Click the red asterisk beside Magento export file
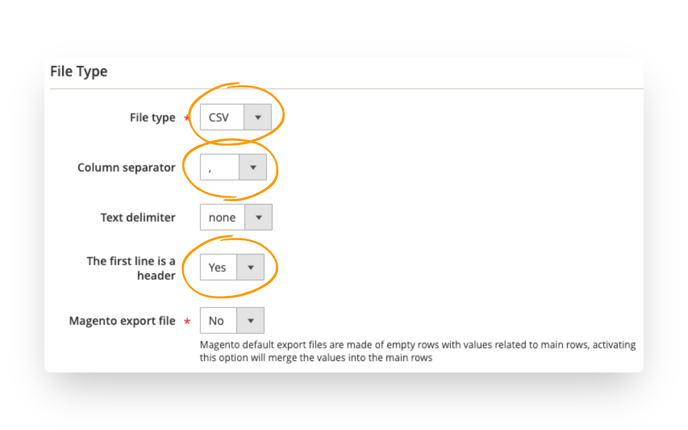Image resolution: width=688 pixels, height=430 pixels. click(x=187, y=321)
